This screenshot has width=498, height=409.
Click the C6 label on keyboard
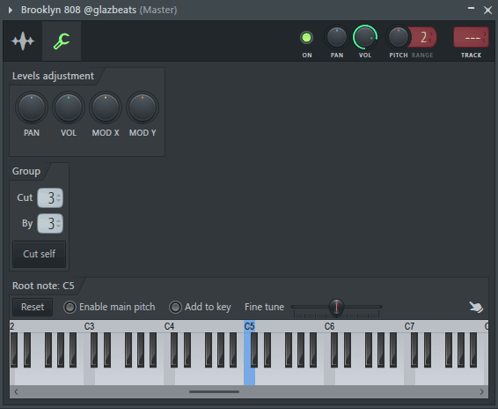pos(329,326)
